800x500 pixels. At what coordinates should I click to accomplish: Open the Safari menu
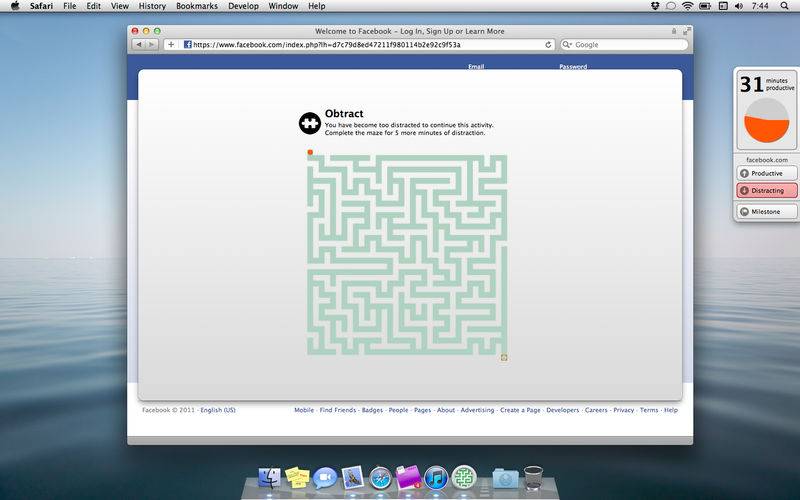coord(41,6)
